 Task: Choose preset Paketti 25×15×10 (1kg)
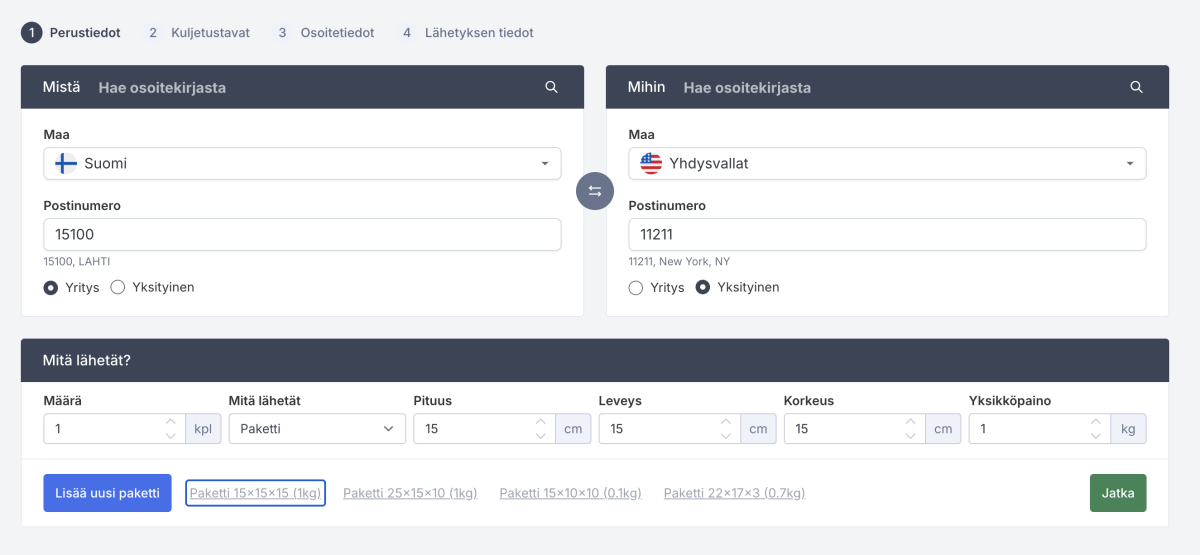(410, 493)
